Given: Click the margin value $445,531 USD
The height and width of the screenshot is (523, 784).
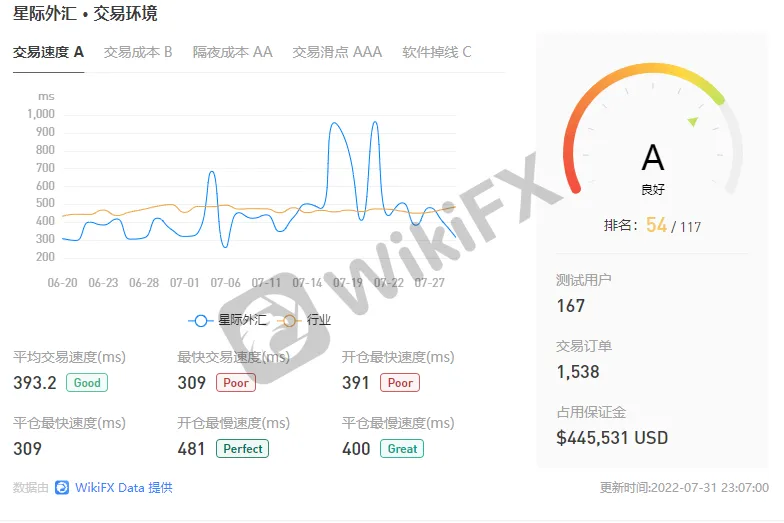Looking at the screenshot, I should pyautogui.click(x=612, y=438).
